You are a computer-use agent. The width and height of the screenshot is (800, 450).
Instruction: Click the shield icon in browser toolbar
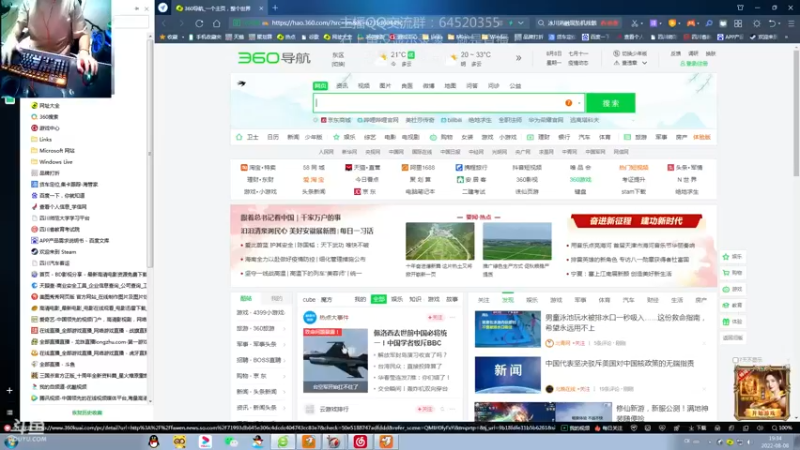point(672,23)
